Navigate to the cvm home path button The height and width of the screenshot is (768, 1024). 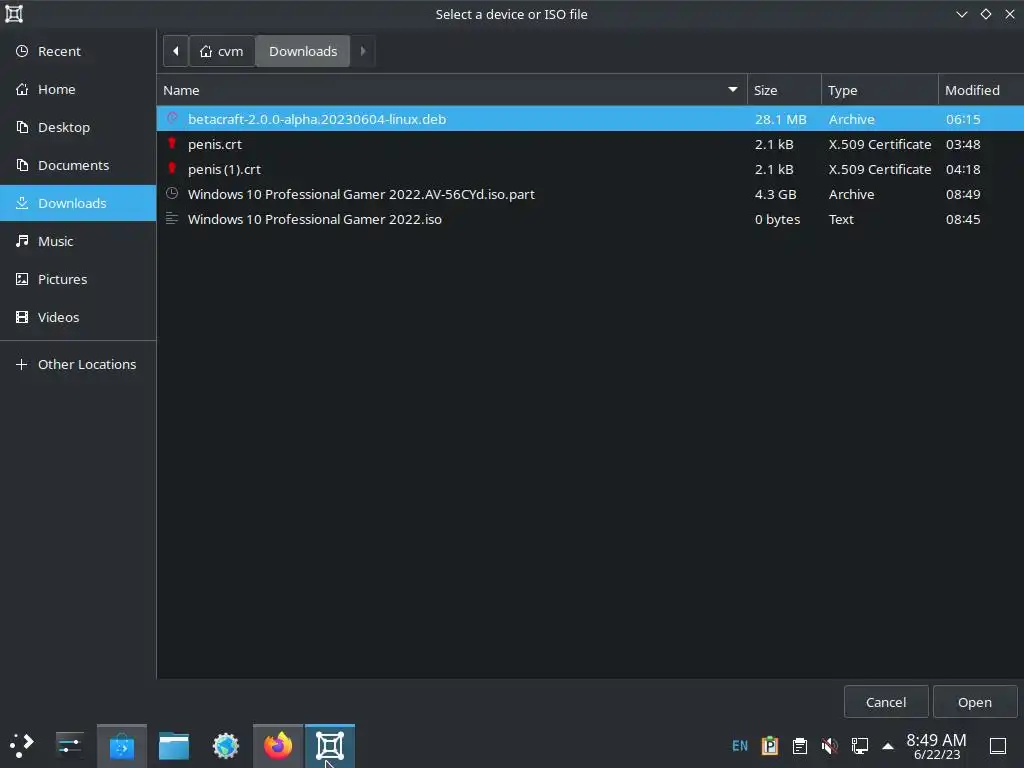(222, 51)
